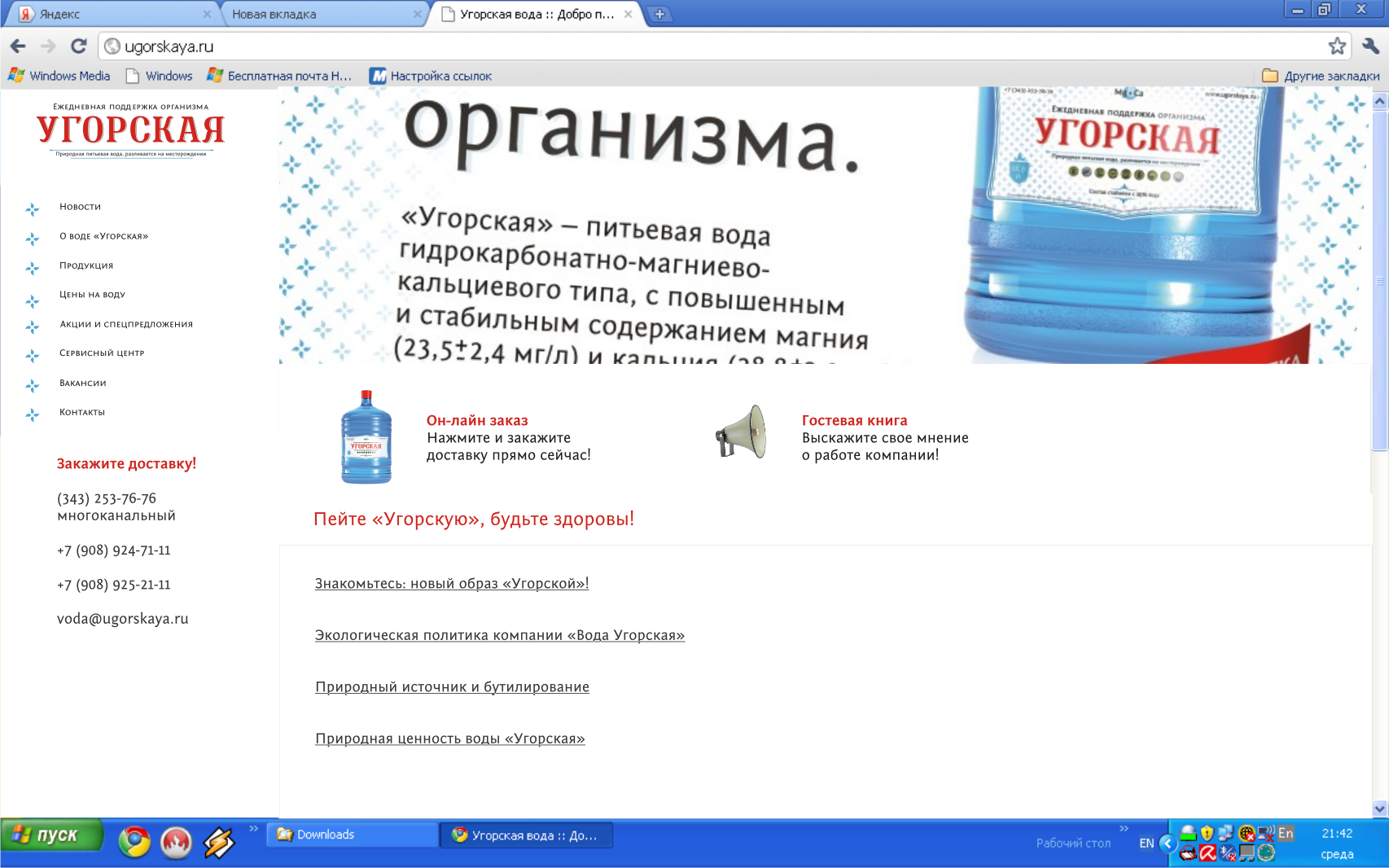The width and height of the screenshot is (1389, 868).
Task: Select the Угорская вода taskbar button
Action: pos(526,835)
